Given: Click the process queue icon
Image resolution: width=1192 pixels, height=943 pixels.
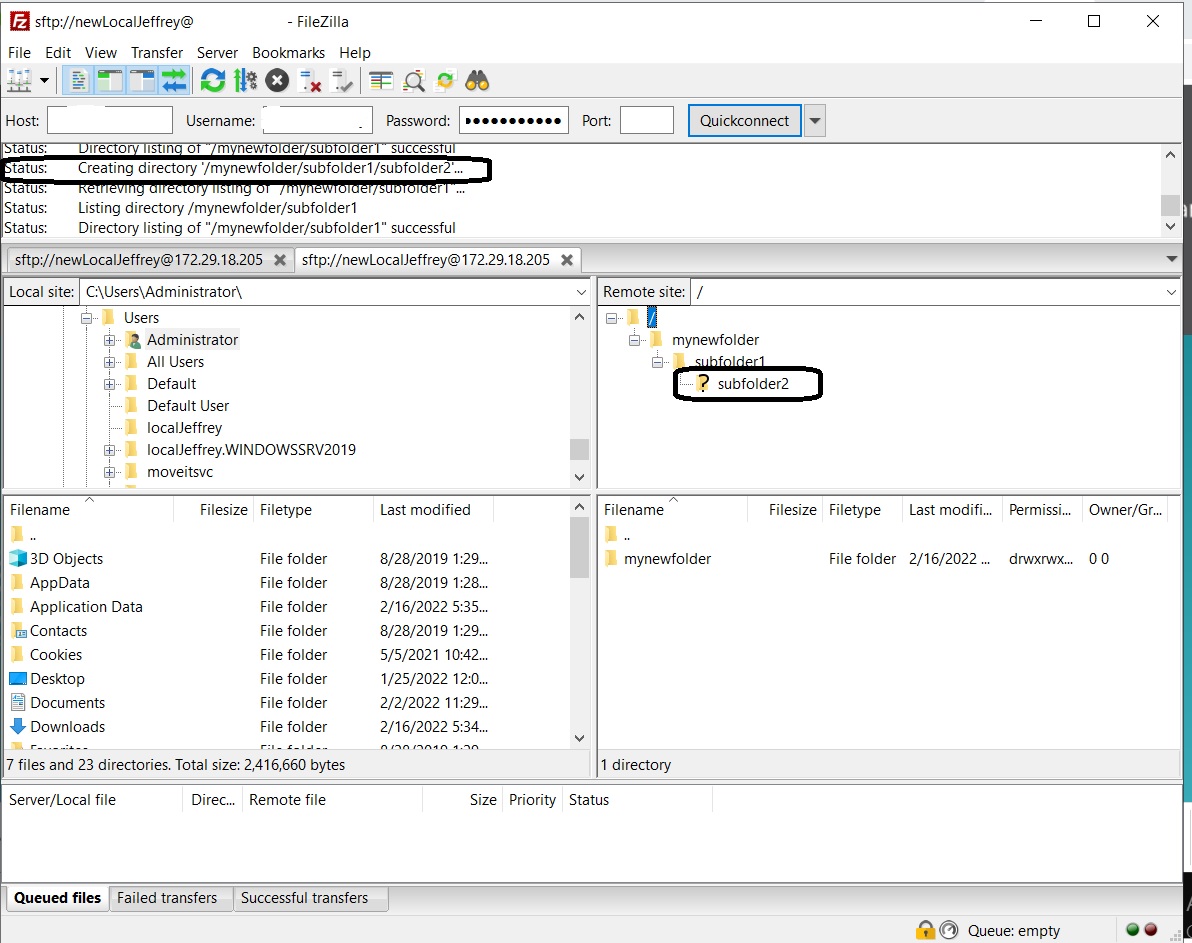Looking at the screenshot, I should [246, 80].
